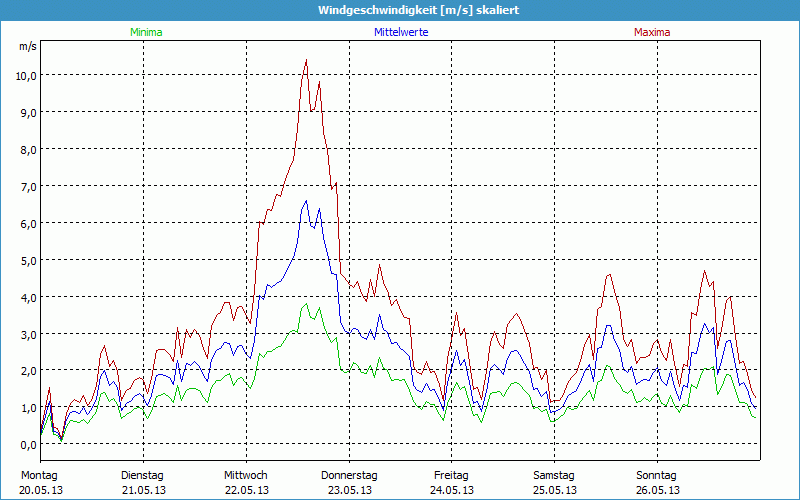Click the green Minima peak on Wednesday

pyautogui.click(x=306, y=304)
